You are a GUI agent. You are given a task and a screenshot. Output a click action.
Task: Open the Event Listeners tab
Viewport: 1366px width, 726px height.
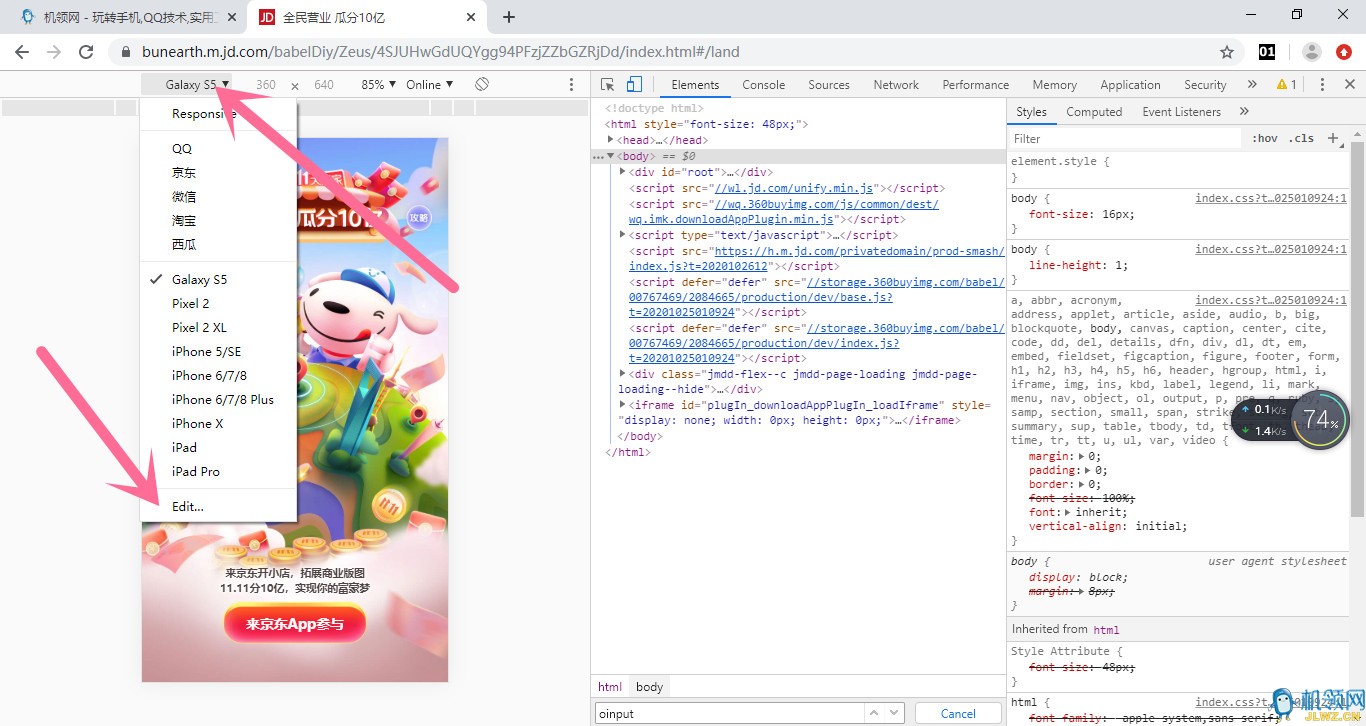1181,112
